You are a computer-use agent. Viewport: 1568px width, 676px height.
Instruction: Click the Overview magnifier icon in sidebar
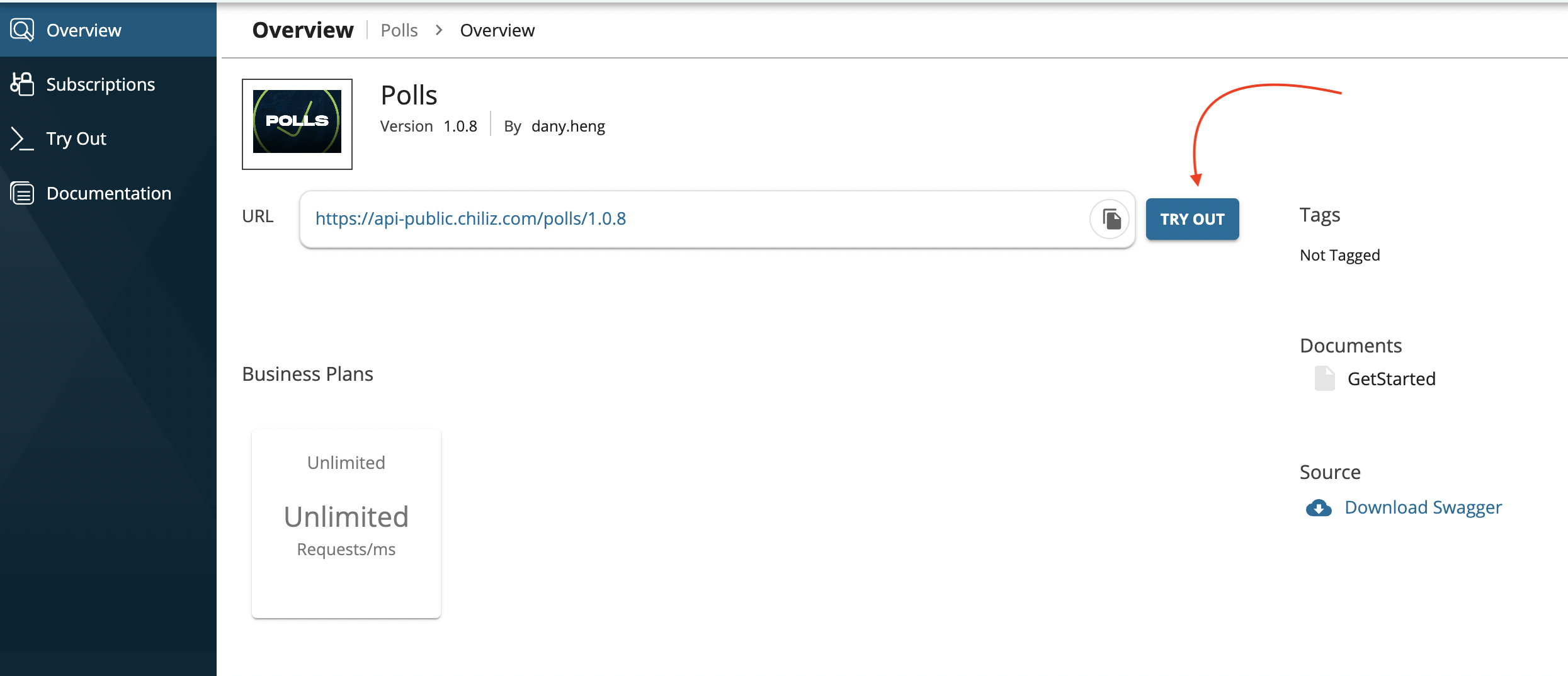coord(22,30)
